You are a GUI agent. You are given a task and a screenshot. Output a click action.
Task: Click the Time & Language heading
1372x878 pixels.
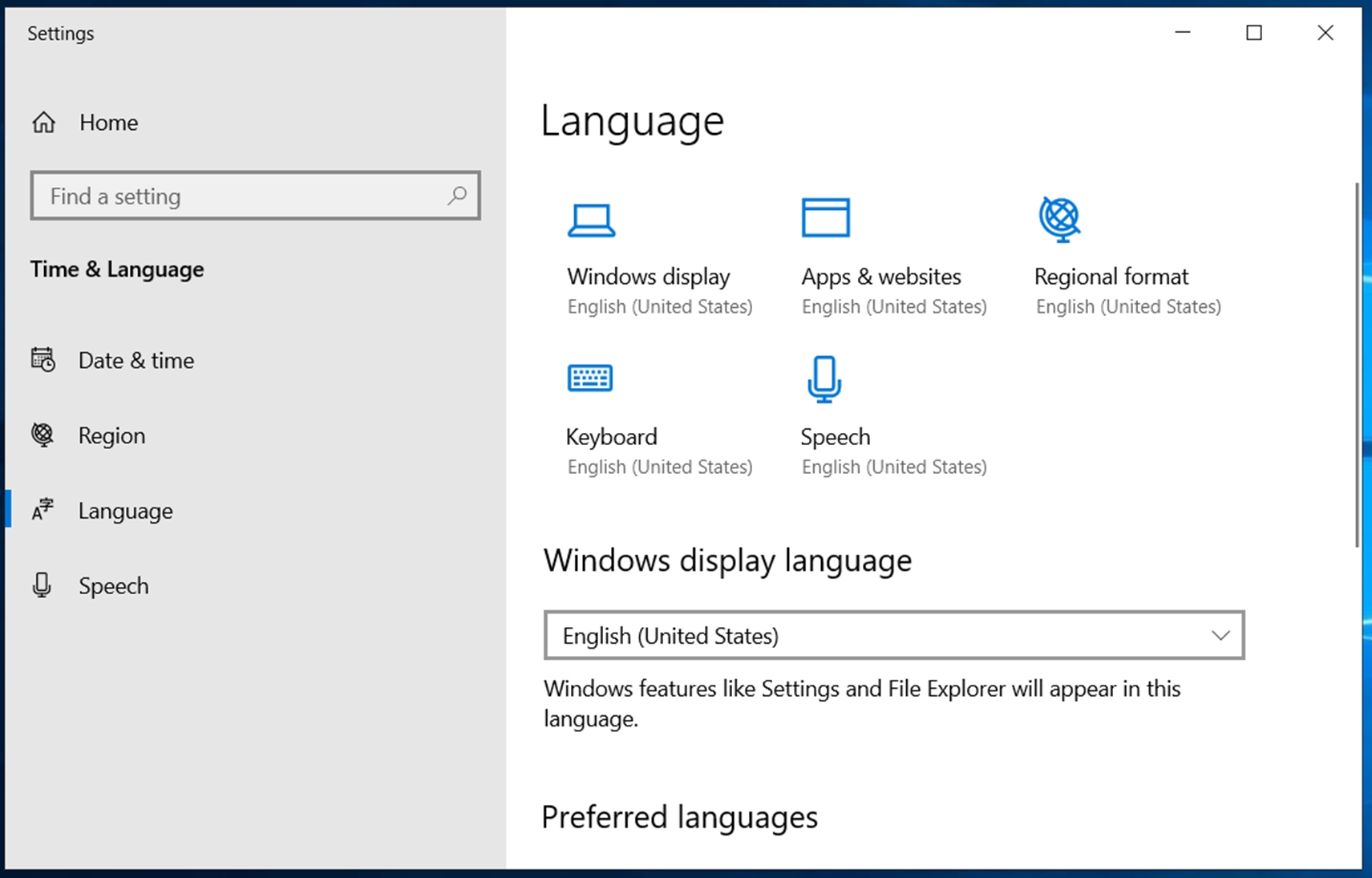coord(117,269)
